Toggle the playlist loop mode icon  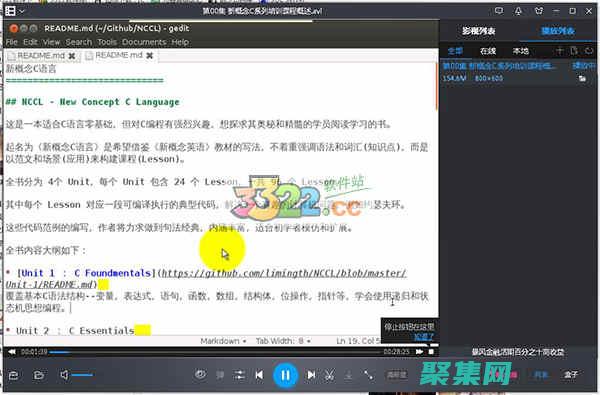[589, 51]
